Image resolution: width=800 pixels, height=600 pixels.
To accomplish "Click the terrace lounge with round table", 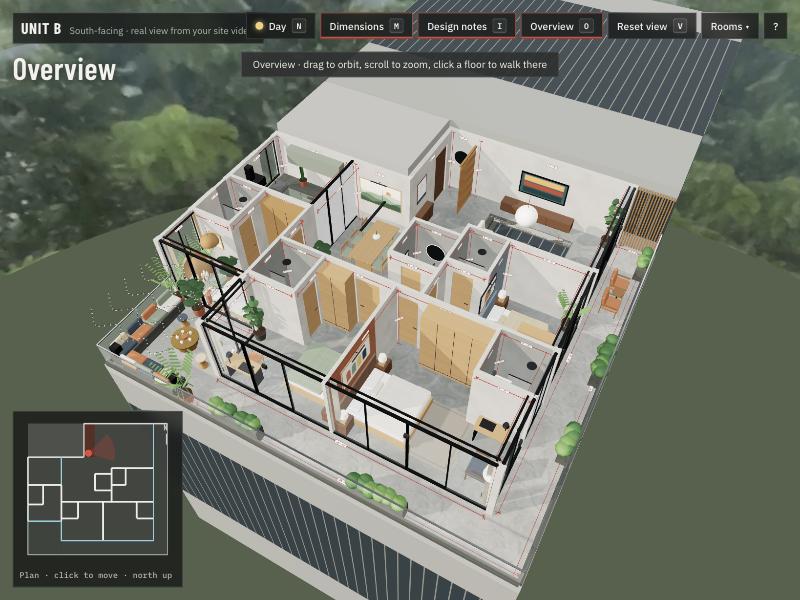I will (184, 338).
